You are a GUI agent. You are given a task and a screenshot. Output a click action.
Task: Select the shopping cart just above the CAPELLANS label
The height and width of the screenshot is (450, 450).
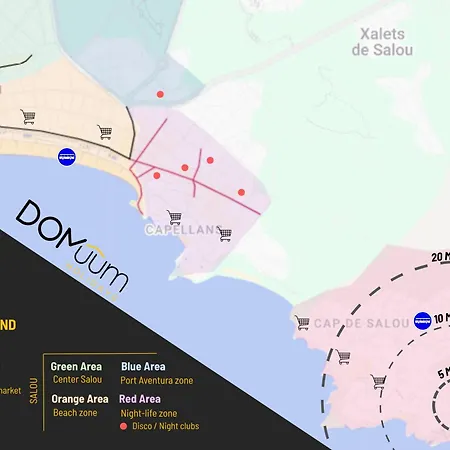(x=175, y=217)
